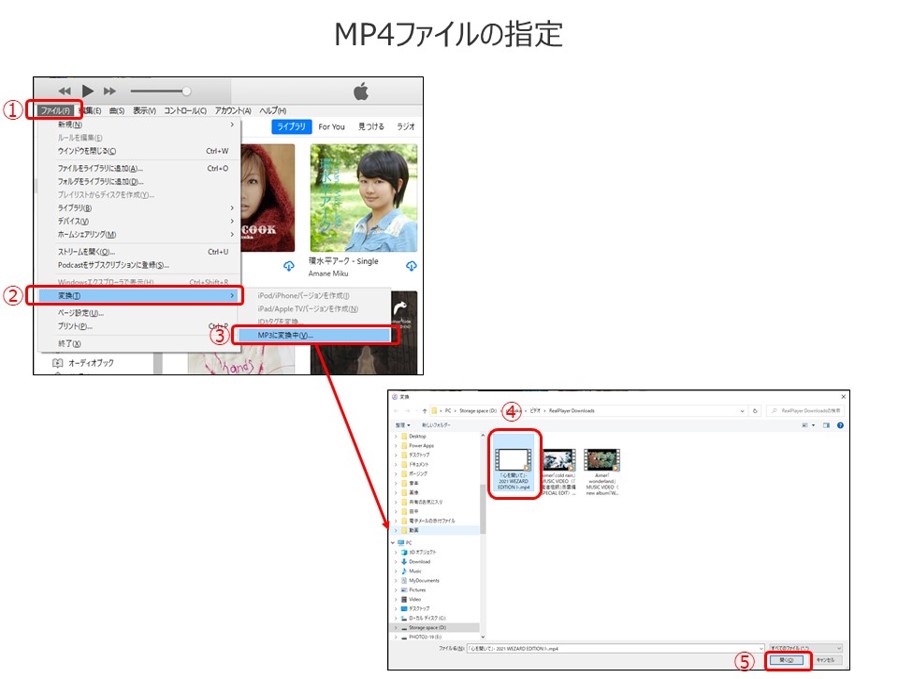Click cloud download icon under COOK album
Viewport: 898px width, 679px height.
click(289, 266)
